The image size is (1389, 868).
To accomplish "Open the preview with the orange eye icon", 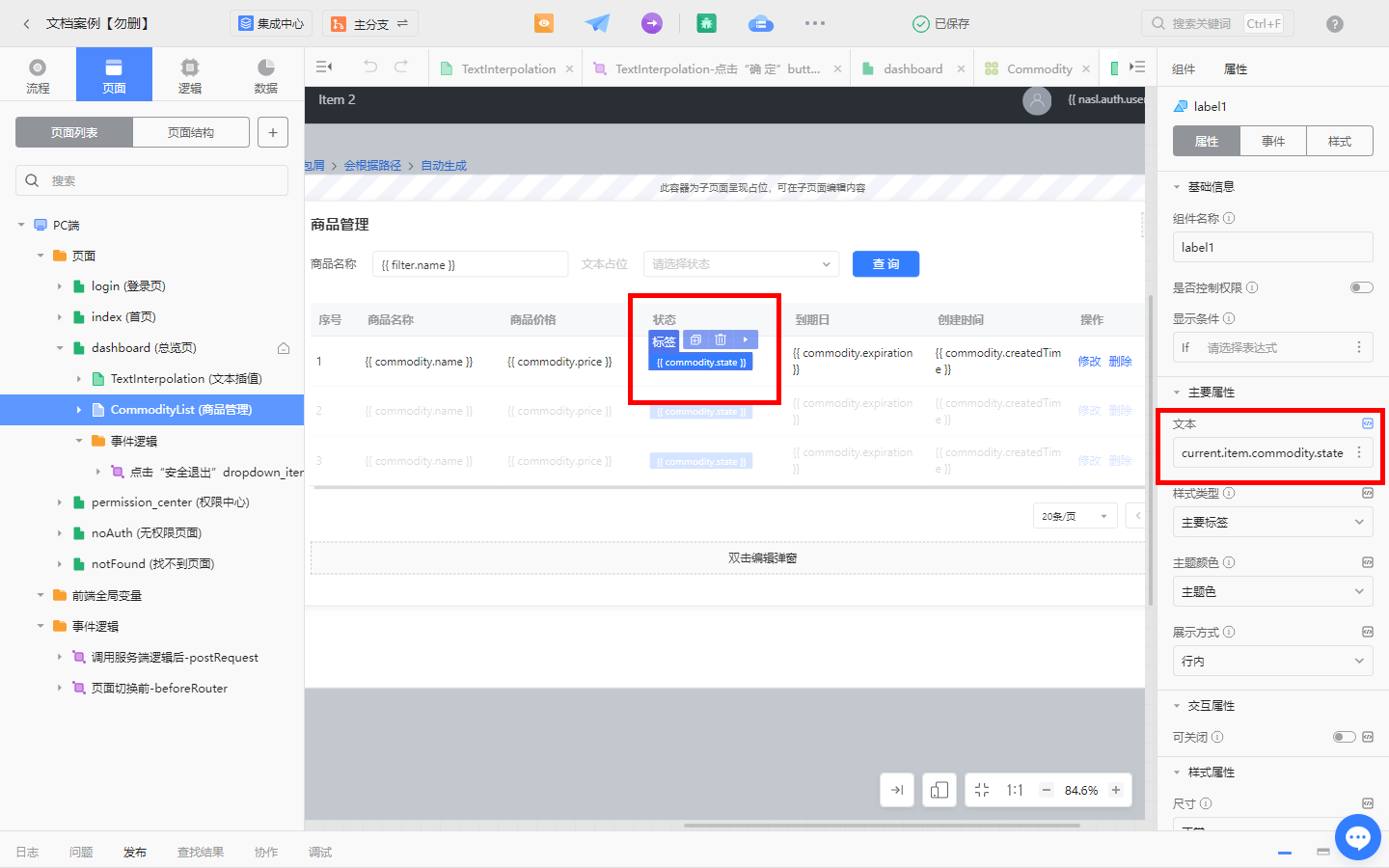I will tap(543, 21).
